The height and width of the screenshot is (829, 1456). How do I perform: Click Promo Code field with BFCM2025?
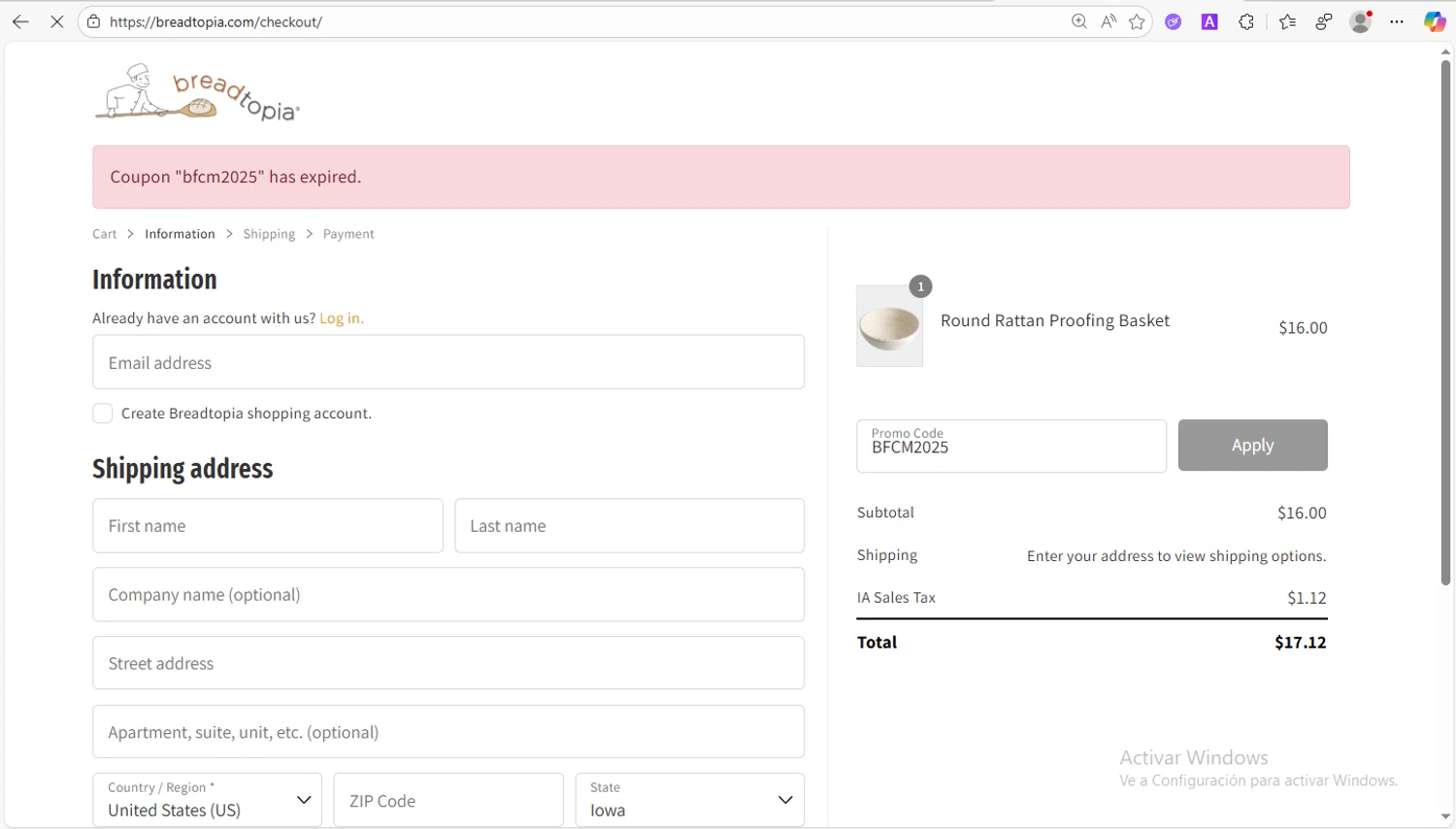coord(1011,447)
